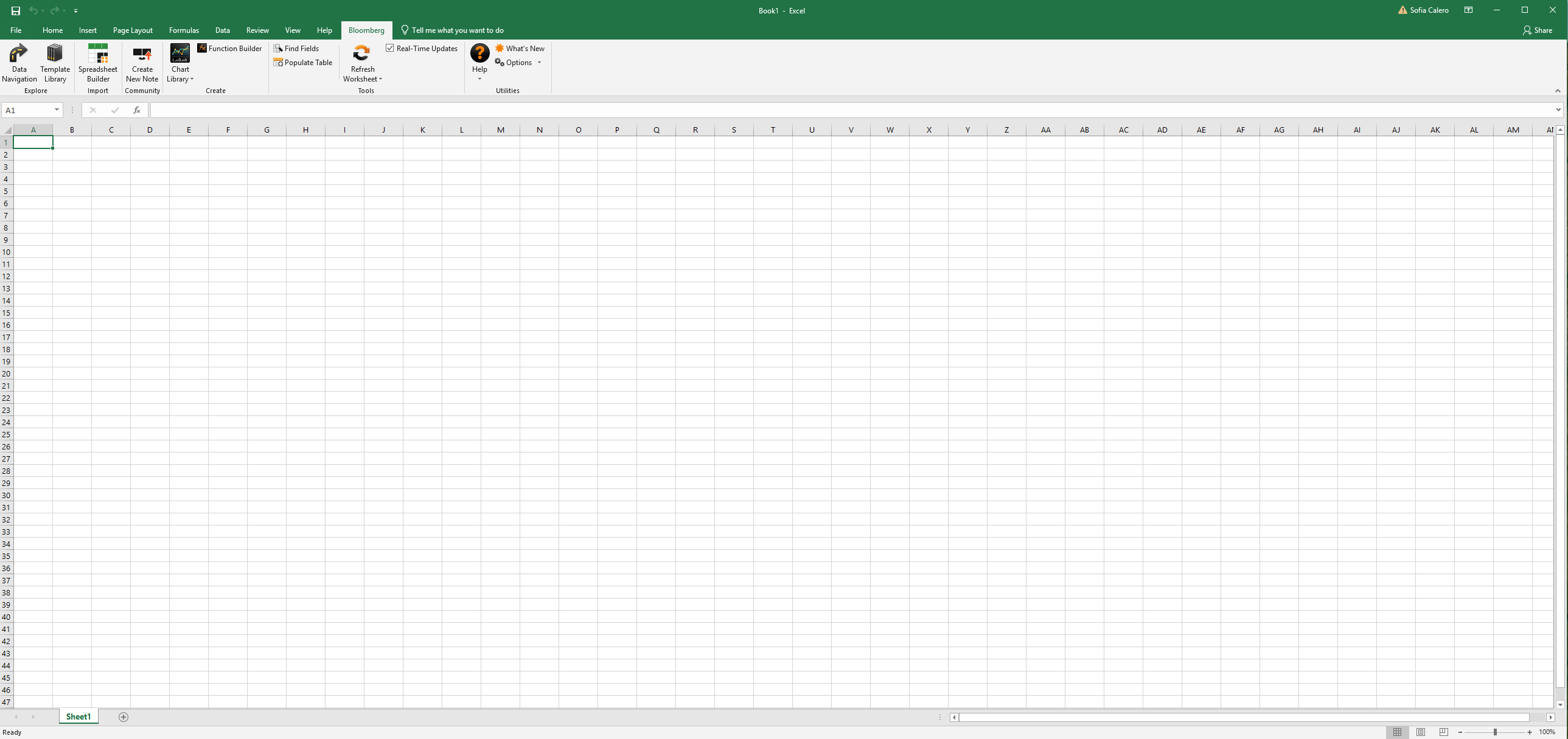Switch to the Formulas ribbon tab
The height and width of the screenshot is (739, 1568).
tap(183, 30)
